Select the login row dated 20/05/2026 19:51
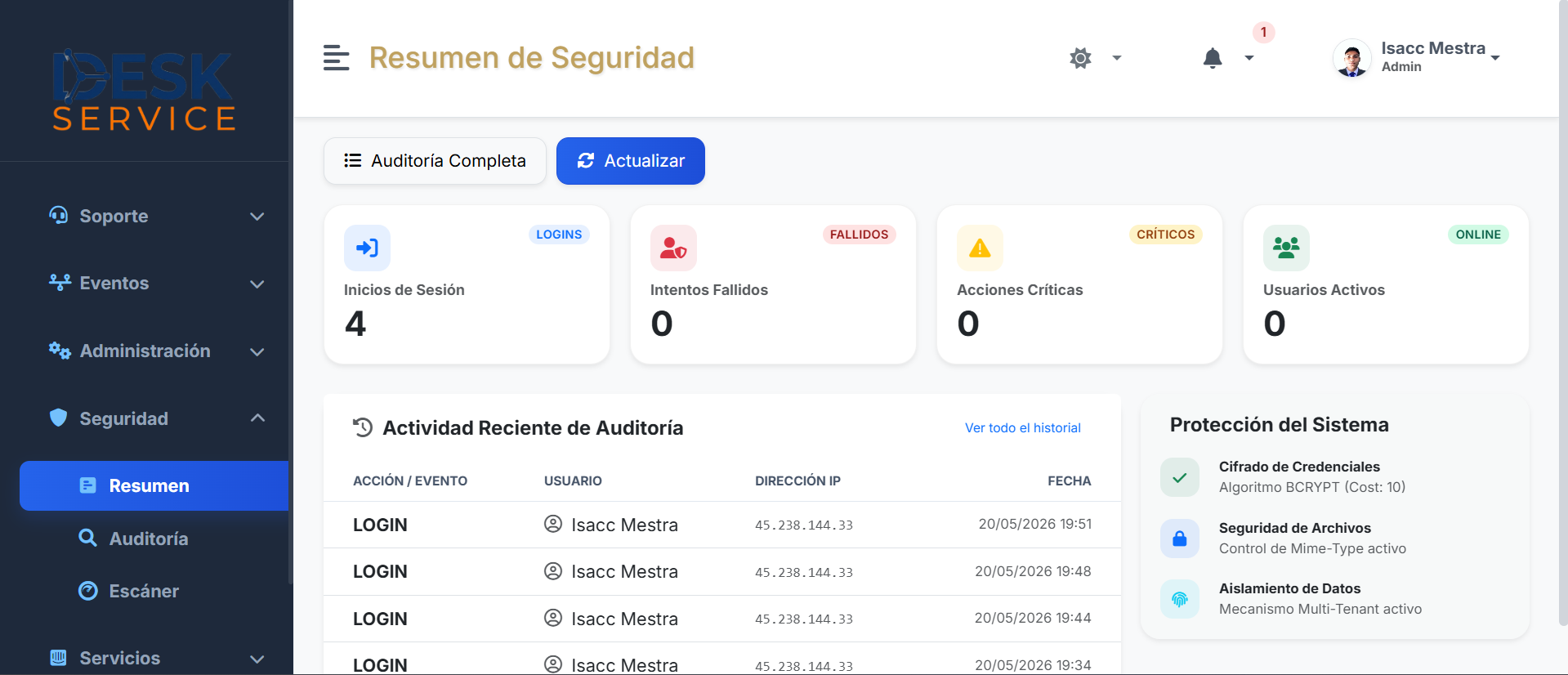 722,525
